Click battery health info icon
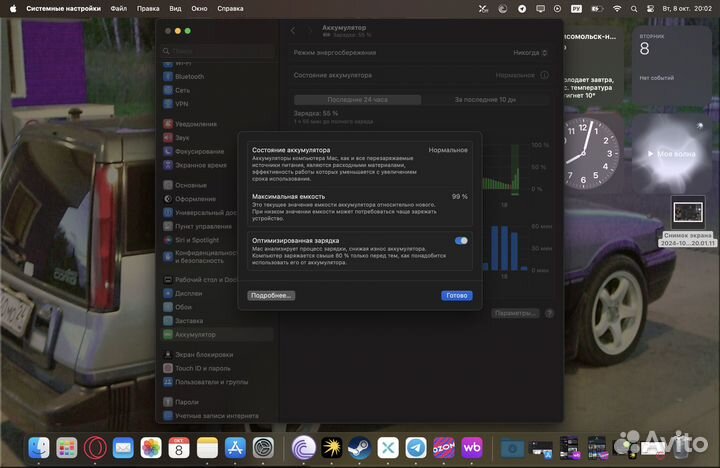The height and width of the screenshot is (468, 720). pos(545,75)
